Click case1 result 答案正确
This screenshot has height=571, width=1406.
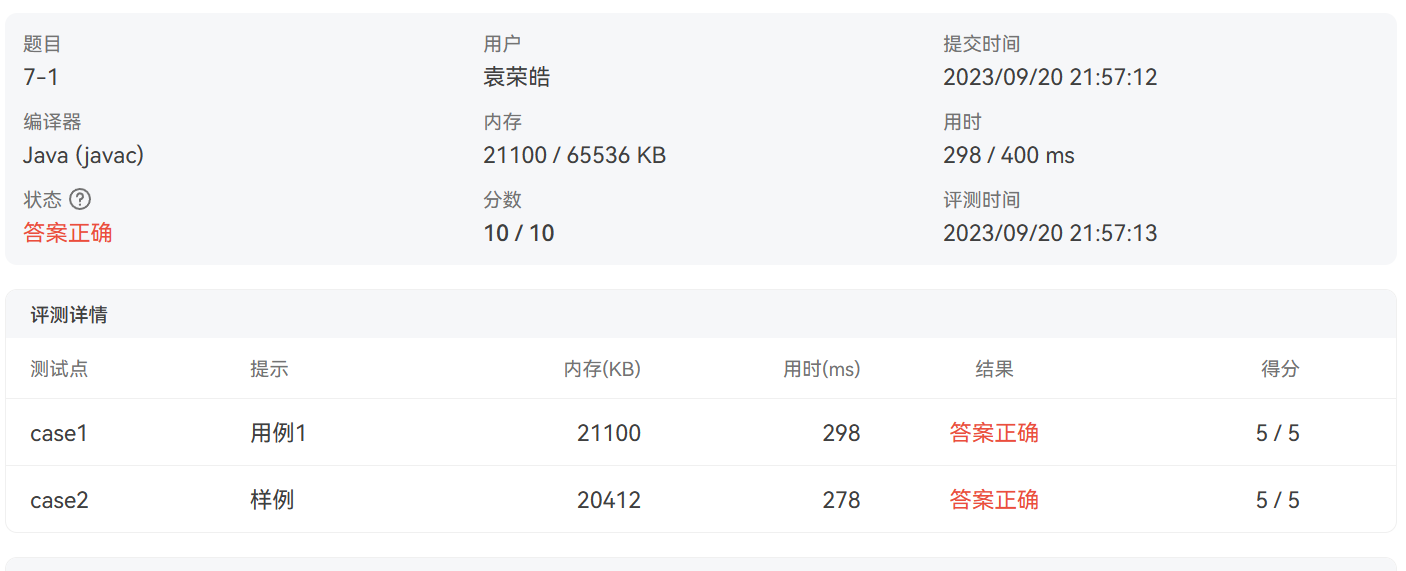pyautogui.click(x=994, y=433)
